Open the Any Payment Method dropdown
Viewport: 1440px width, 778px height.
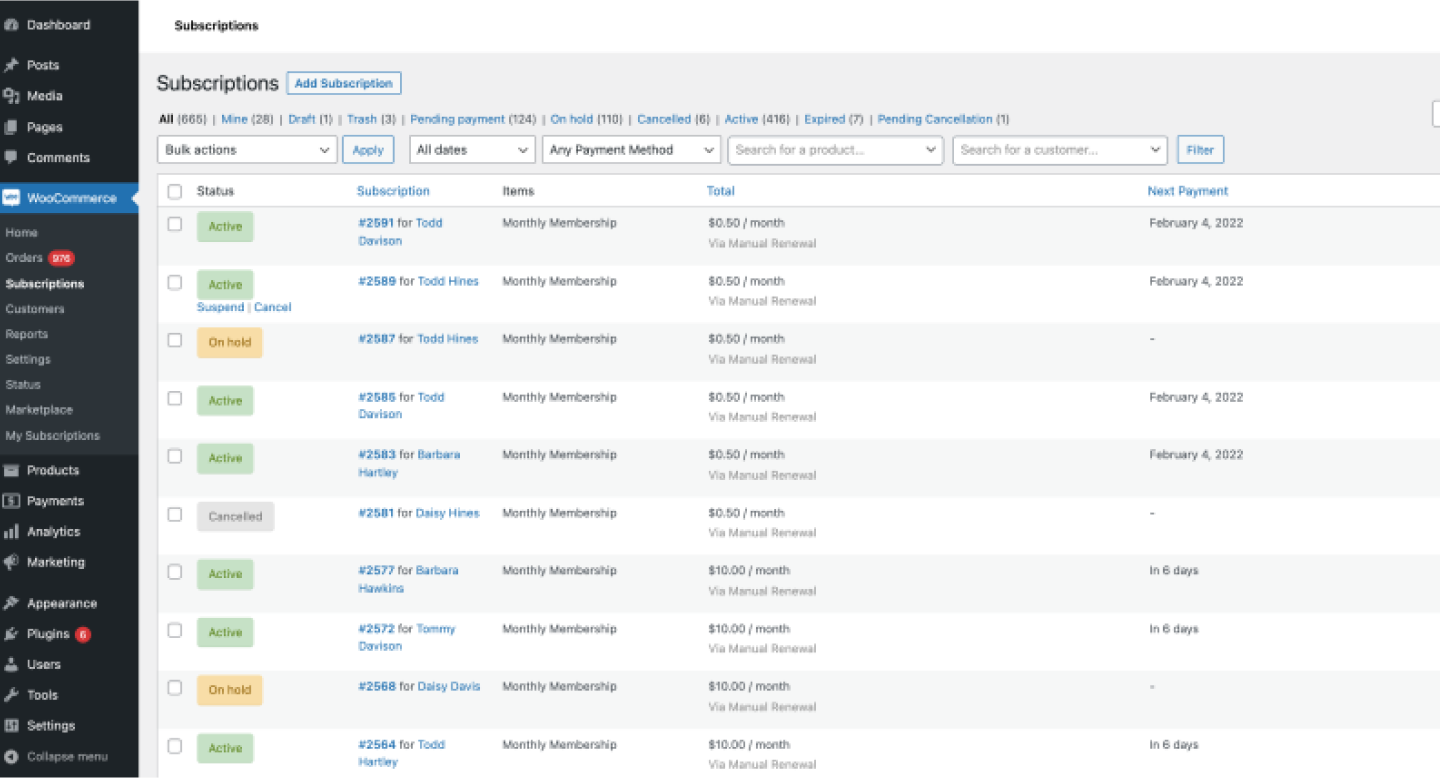click(631, 150)
